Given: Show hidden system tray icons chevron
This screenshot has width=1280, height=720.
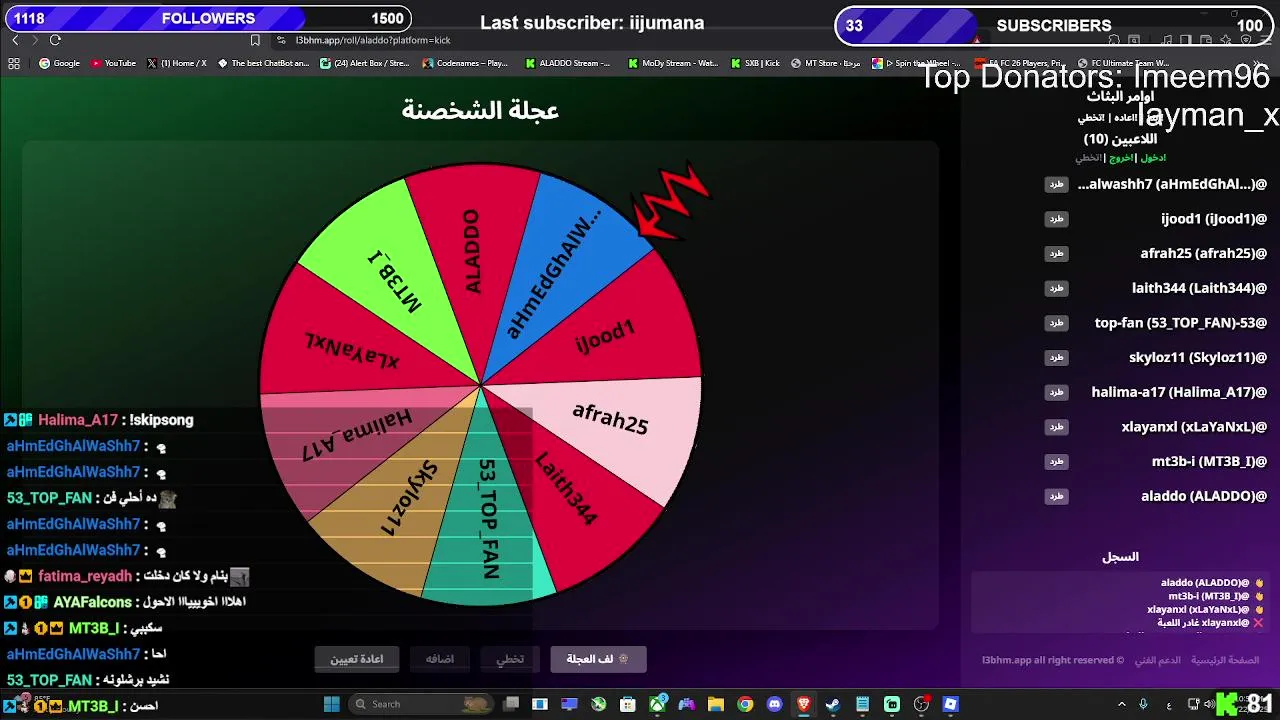Looking at the screenshot, I should coord(1121,704).
